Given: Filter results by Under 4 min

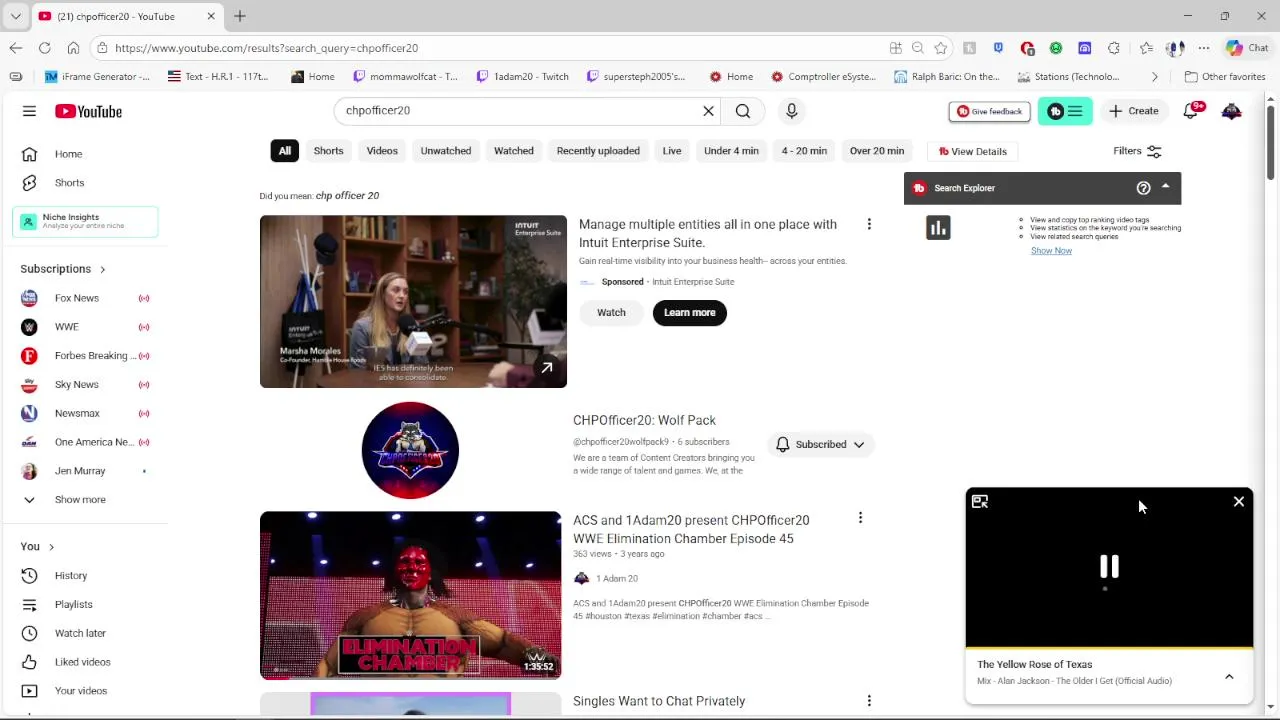Looking at the screenshot, I should point(731,151).
